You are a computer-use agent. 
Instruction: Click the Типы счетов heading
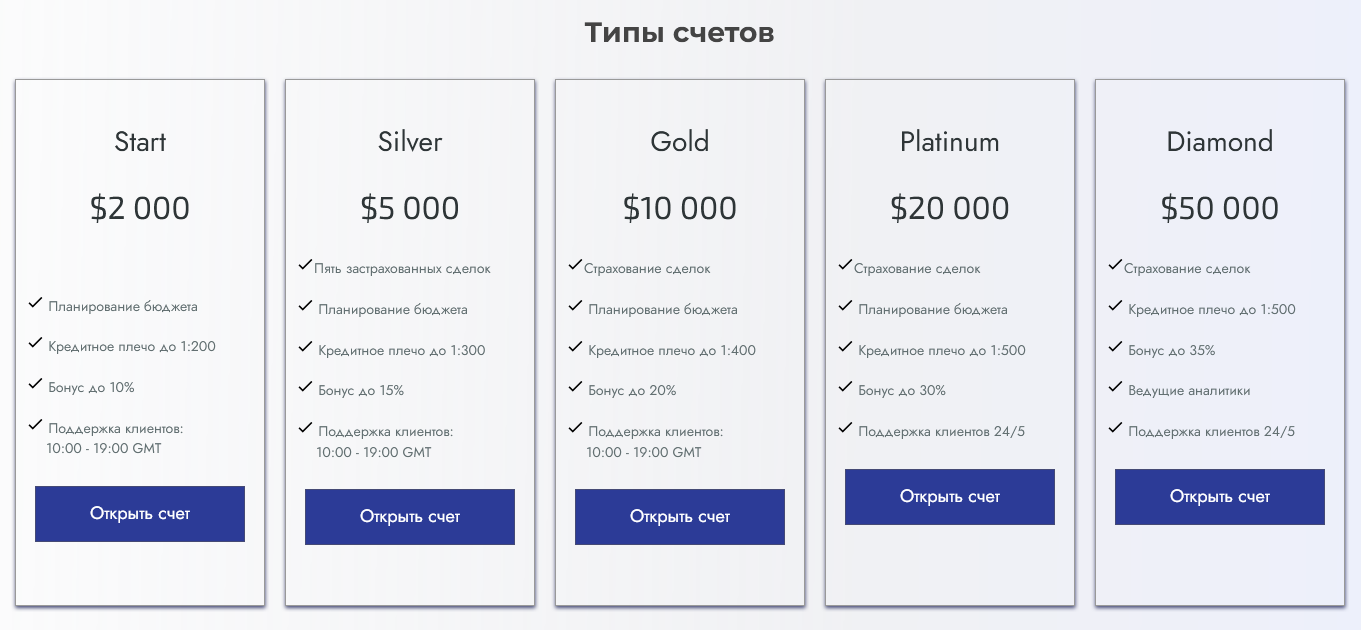point(680,31)
